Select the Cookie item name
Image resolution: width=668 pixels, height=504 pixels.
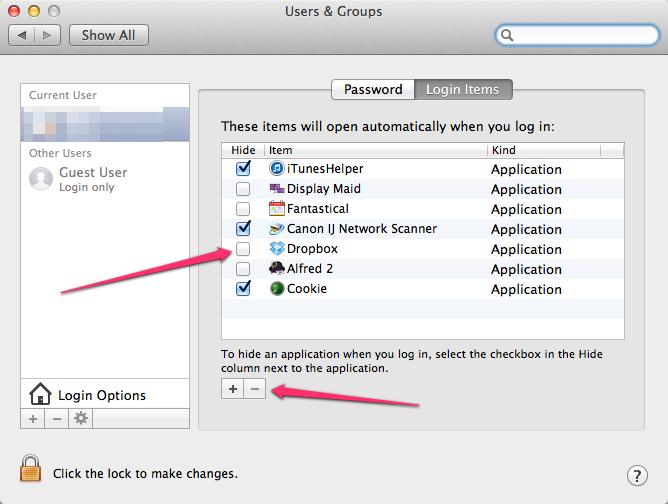tap(307, 288)
